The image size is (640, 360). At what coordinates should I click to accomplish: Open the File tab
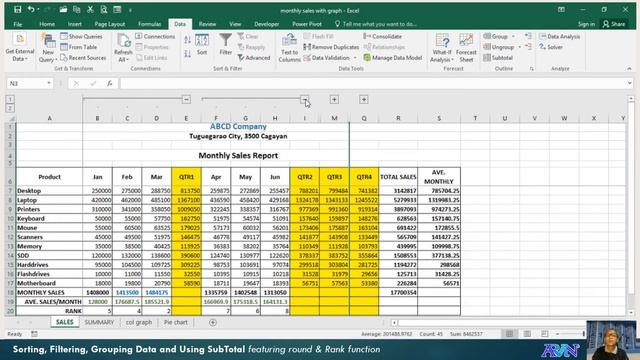click(18, 24)
